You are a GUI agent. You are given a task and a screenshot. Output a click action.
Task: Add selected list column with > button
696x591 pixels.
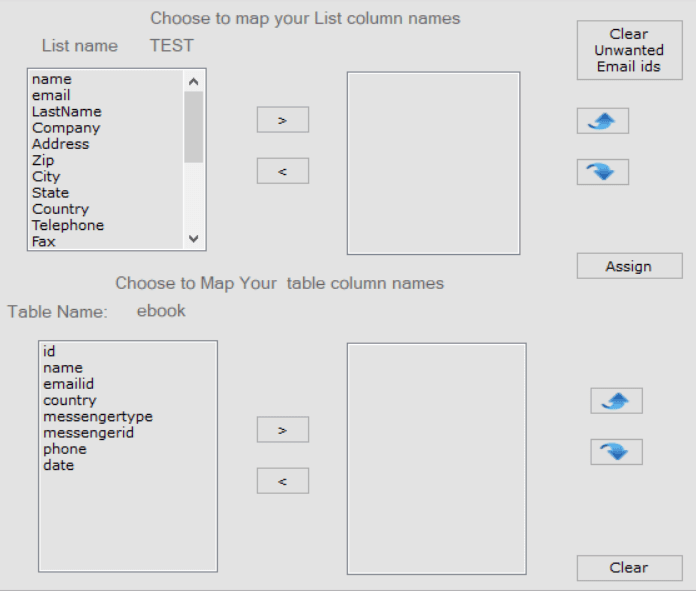tap(283, 120)
